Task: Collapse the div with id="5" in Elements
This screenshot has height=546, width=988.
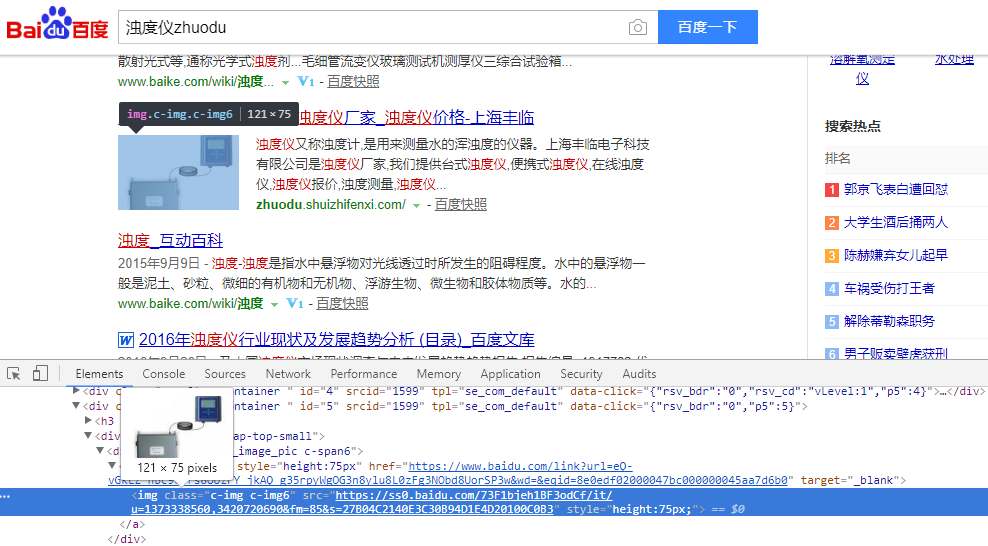Action: (77, 406)
